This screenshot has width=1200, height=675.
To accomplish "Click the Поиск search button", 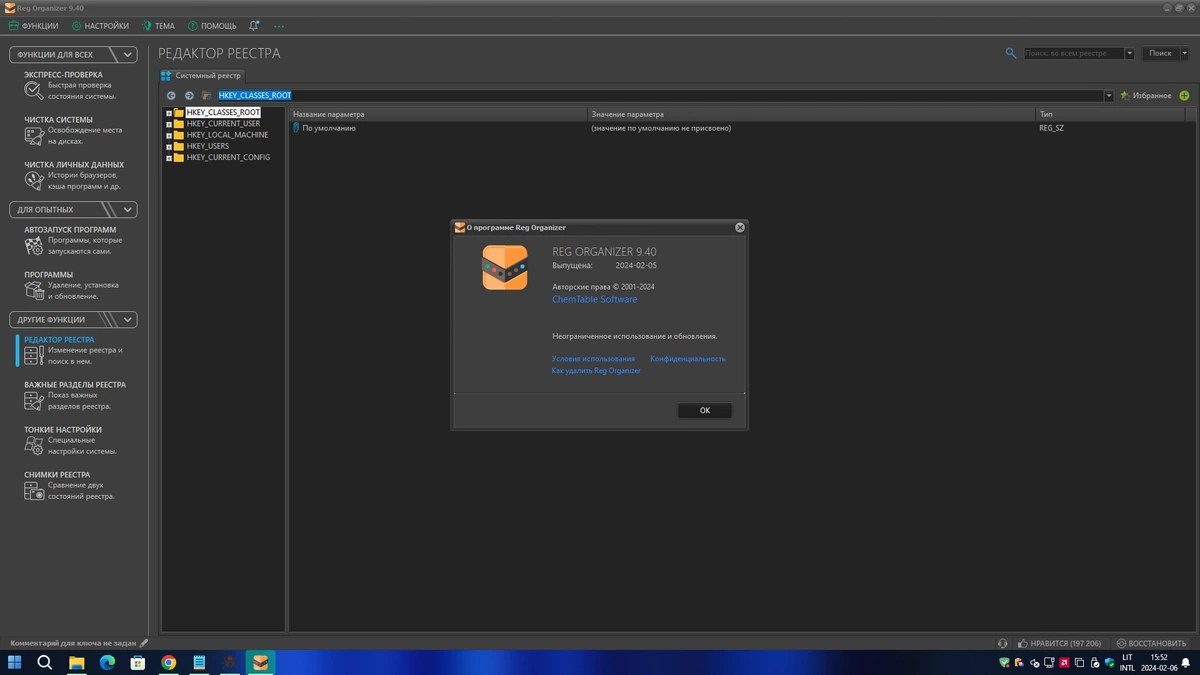I will [1160, 53].
